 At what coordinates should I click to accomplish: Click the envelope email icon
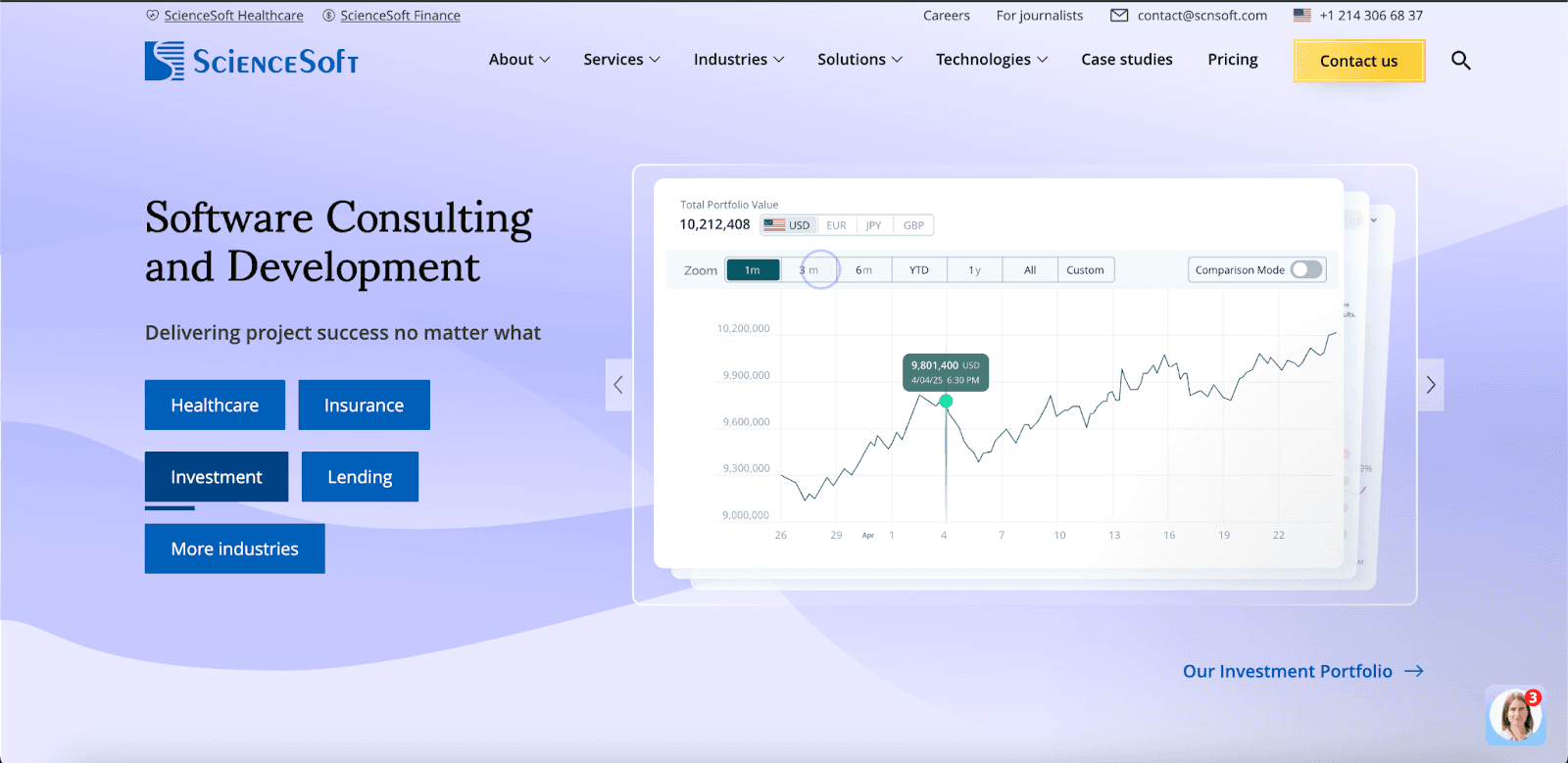click(x=1119, y=16)
